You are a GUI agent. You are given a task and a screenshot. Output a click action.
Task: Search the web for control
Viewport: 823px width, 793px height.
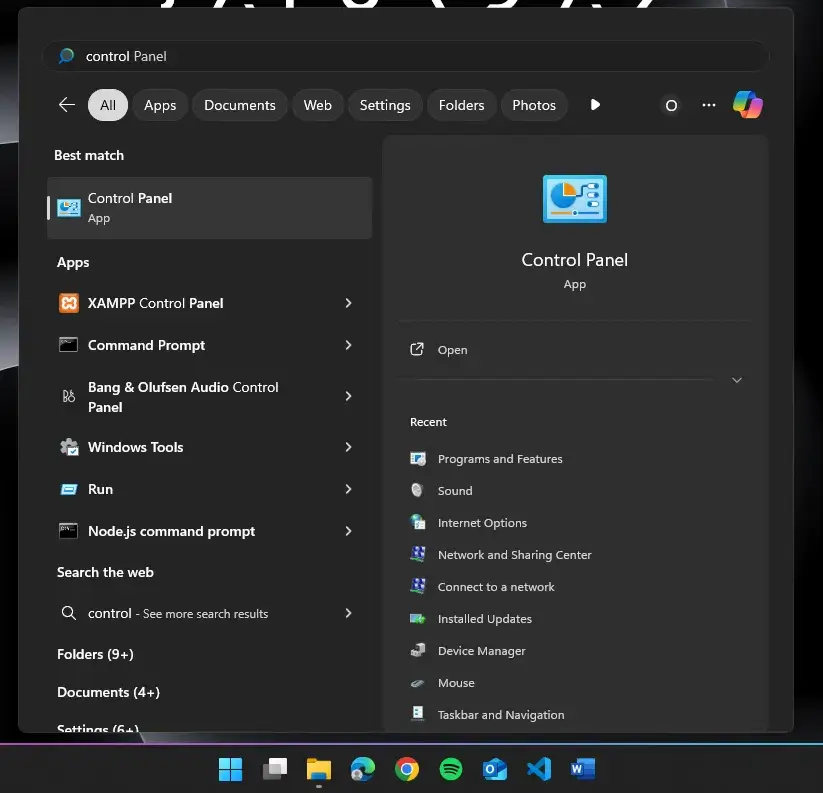point(210,613)
